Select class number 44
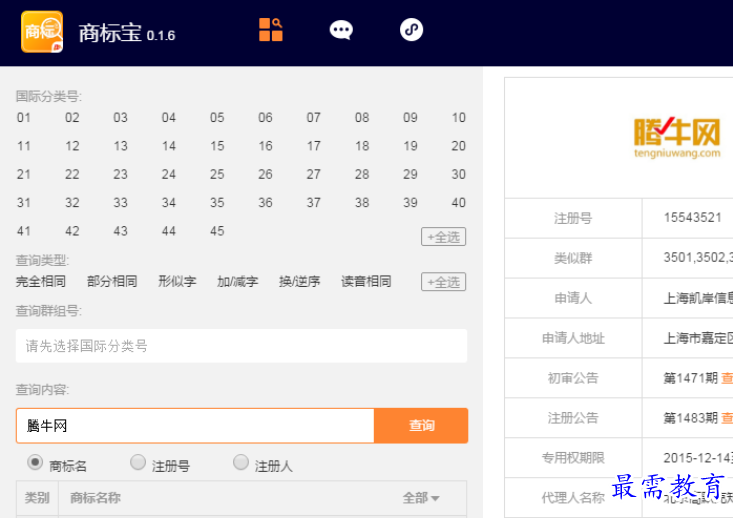The height and width of the screenshot is (518, 733). click(x=169, y=231)
